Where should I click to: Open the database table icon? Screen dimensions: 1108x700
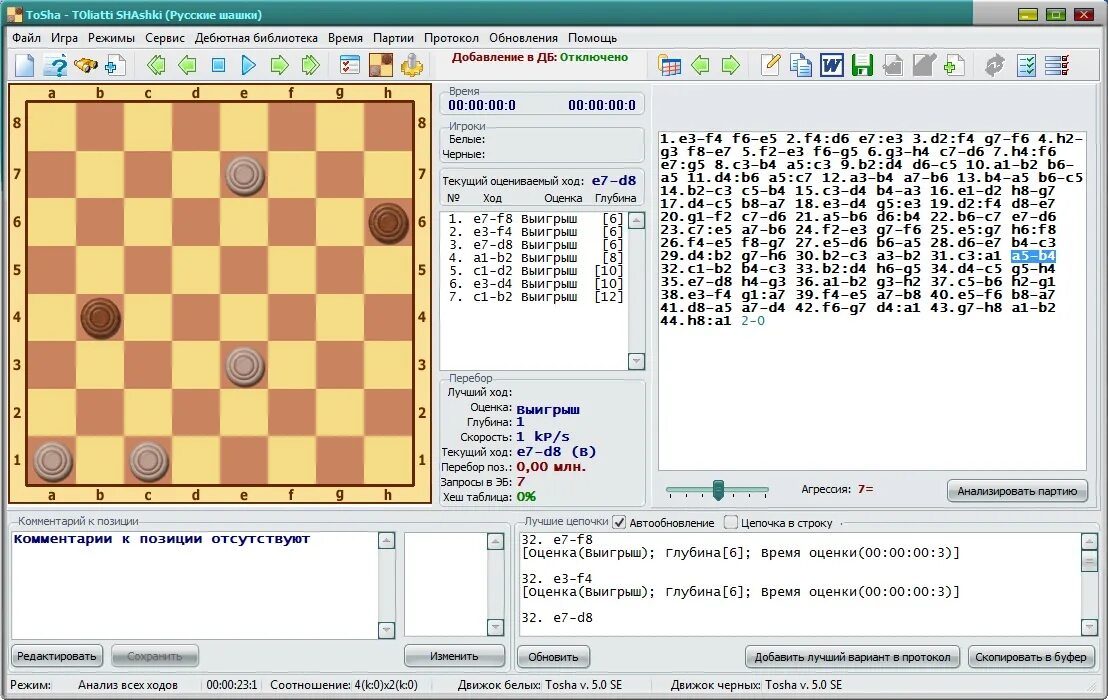669,66
